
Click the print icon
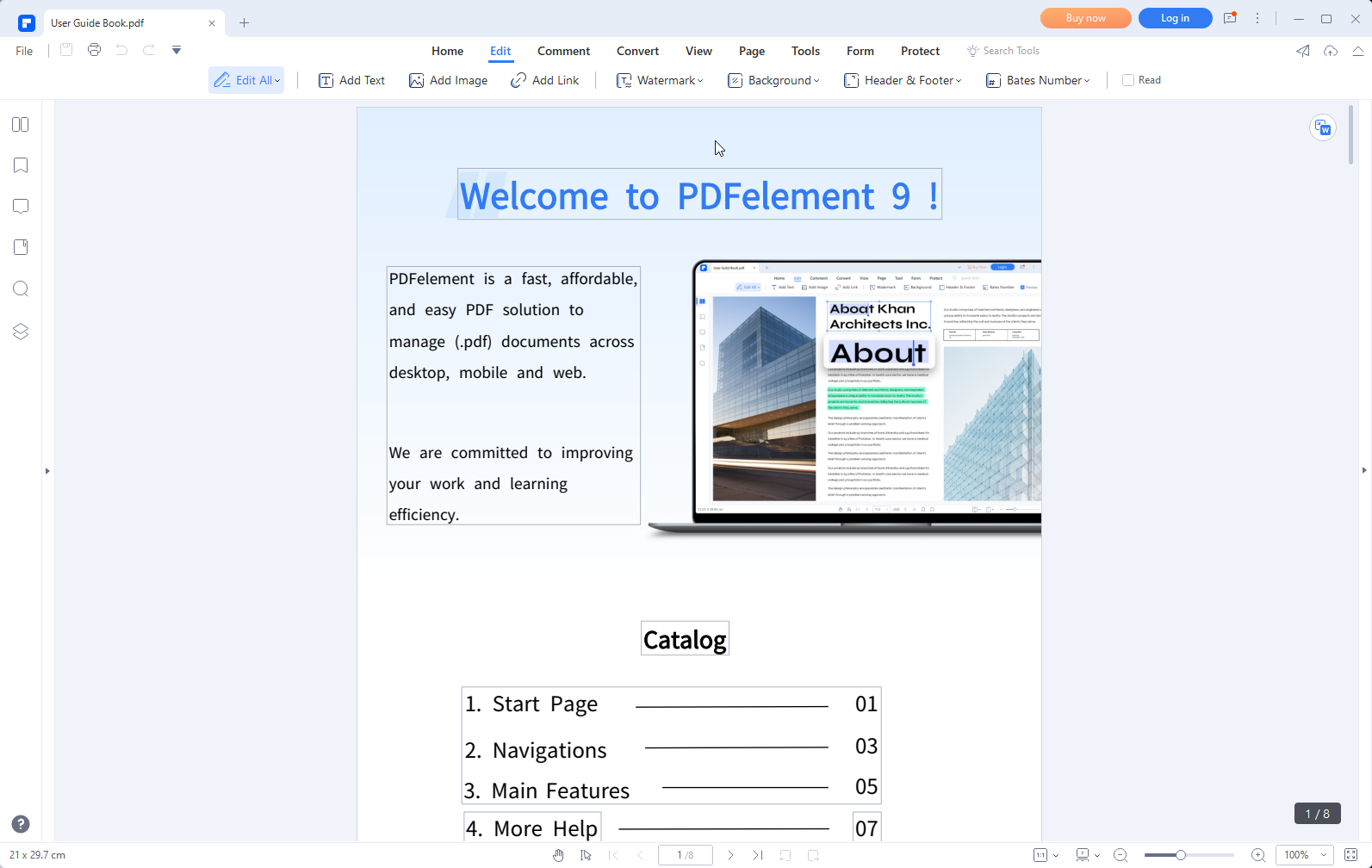(94, 50)
